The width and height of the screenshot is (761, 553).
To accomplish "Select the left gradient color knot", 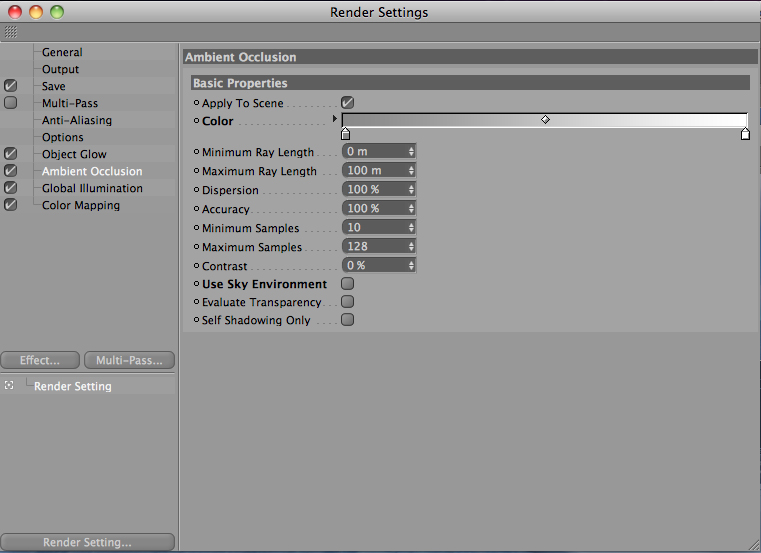I will pos(346,134).
